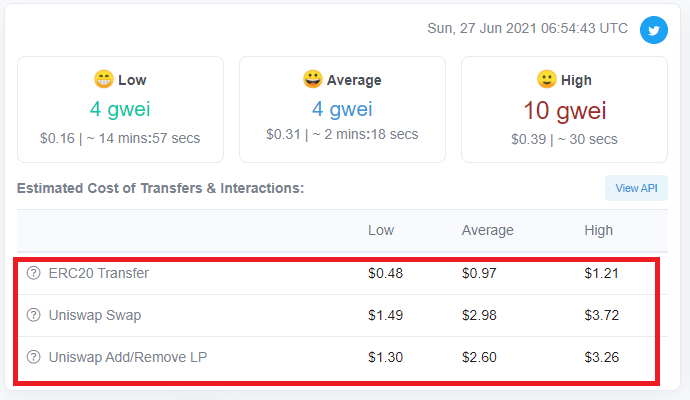This screenshot has width=690, height=400.
Task: Click the Average column header
Action: [488, 230]
